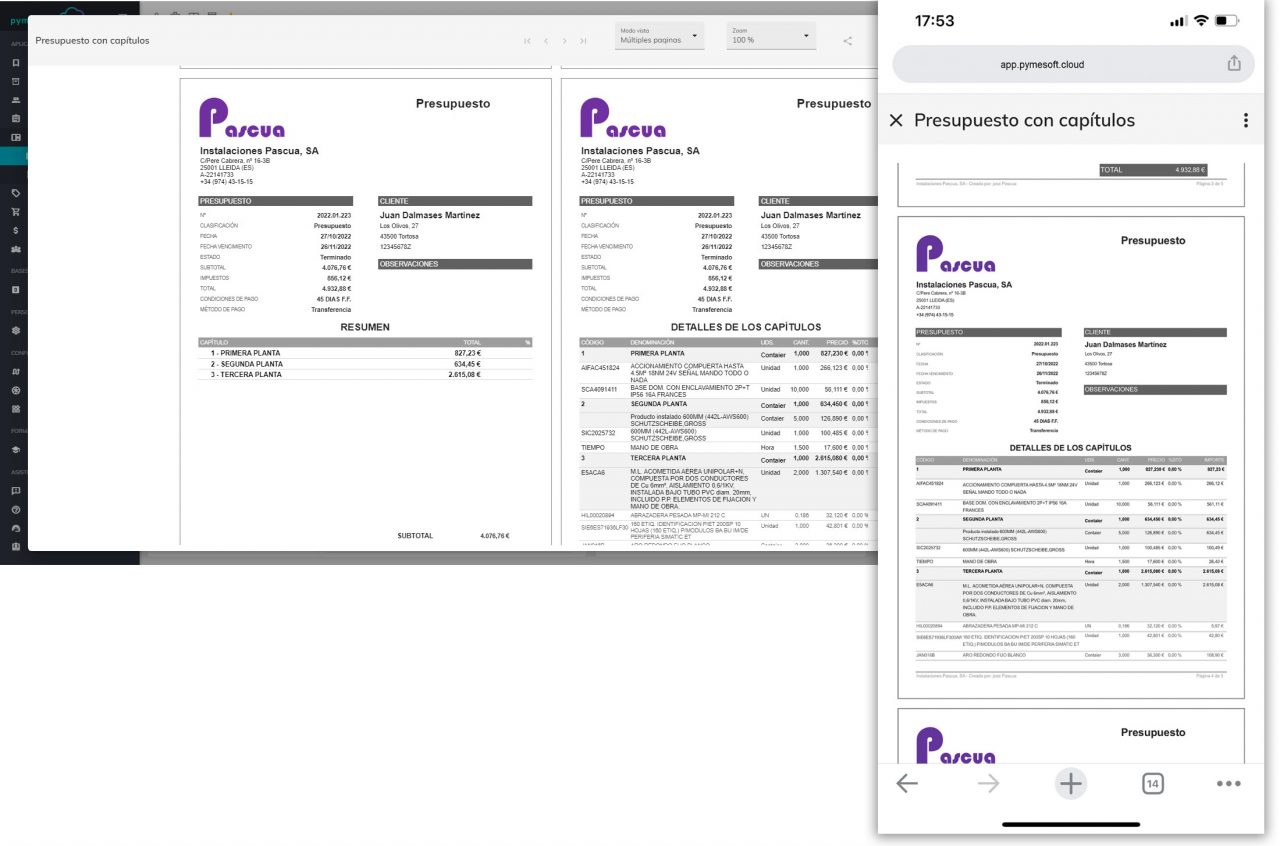Image resolution: width=1280 pixels, height=846 pixels.
Task: Open the three-dot menu beside Presupuesto con capítulos
Action: click(1246, 119)
